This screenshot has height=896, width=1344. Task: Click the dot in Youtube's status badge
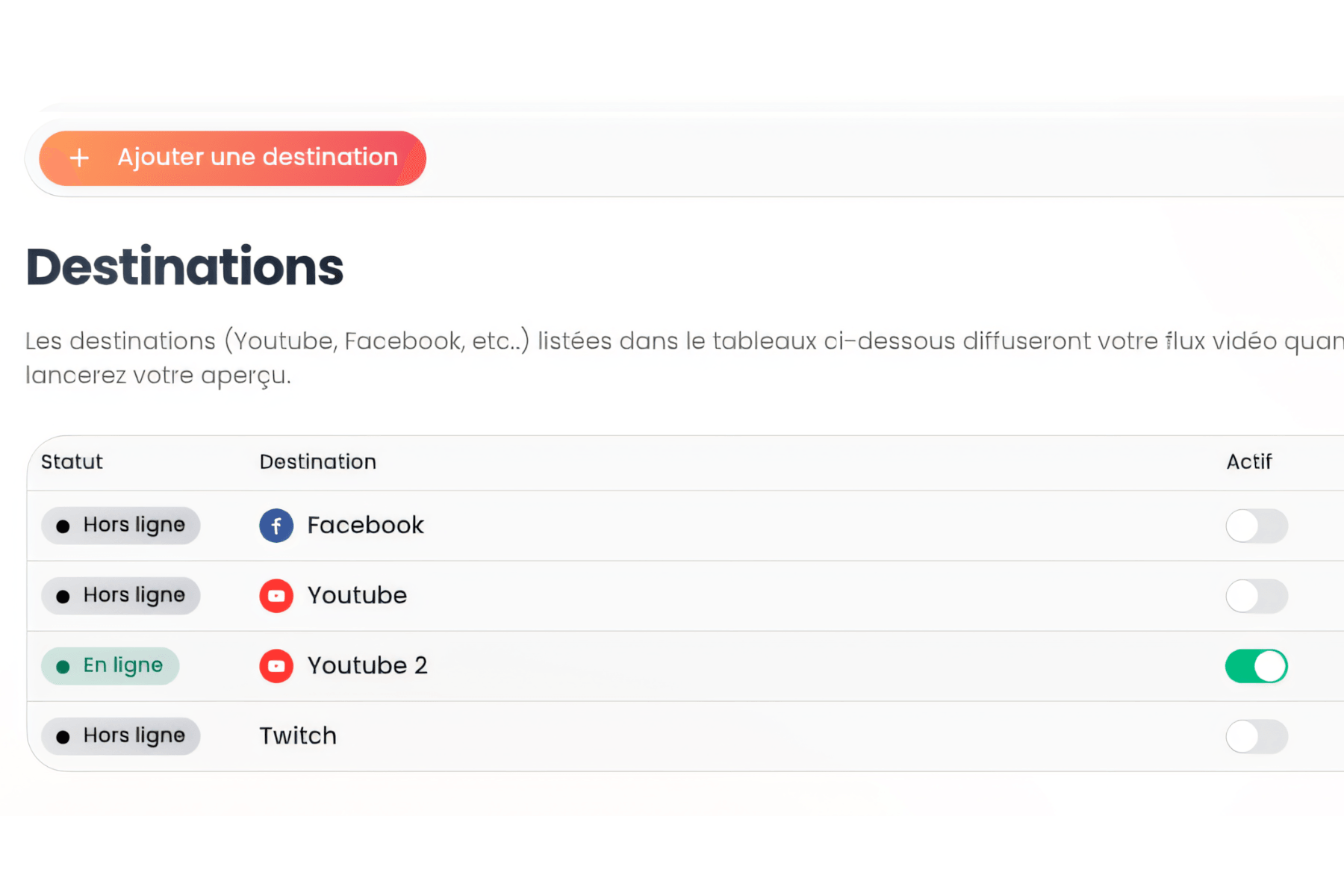tap(63, 595)
